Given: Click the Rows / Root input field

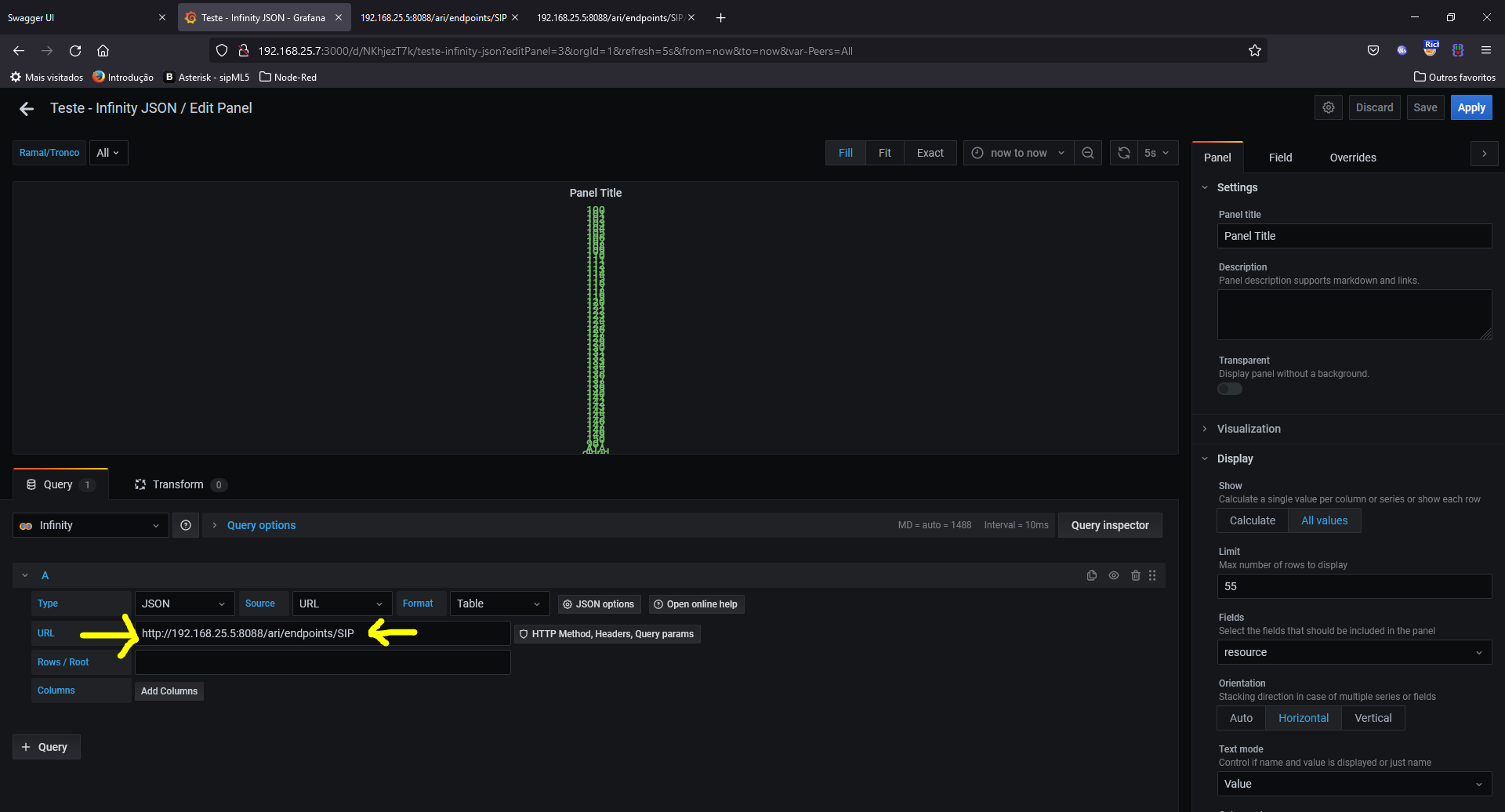Looking at the screenshot, I should point(322,662).
